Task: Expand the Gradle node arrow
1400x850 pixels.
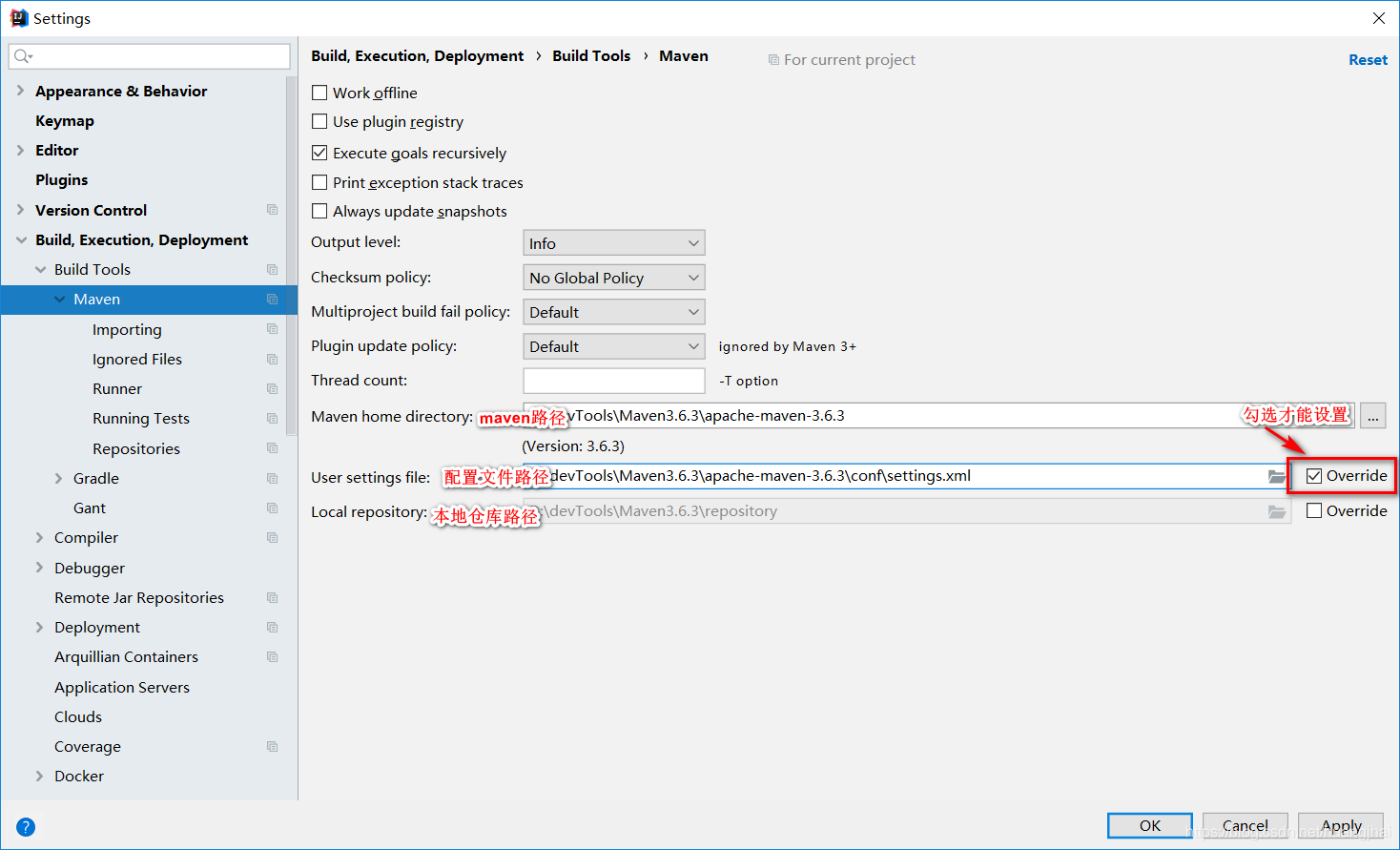Action: 58,478
